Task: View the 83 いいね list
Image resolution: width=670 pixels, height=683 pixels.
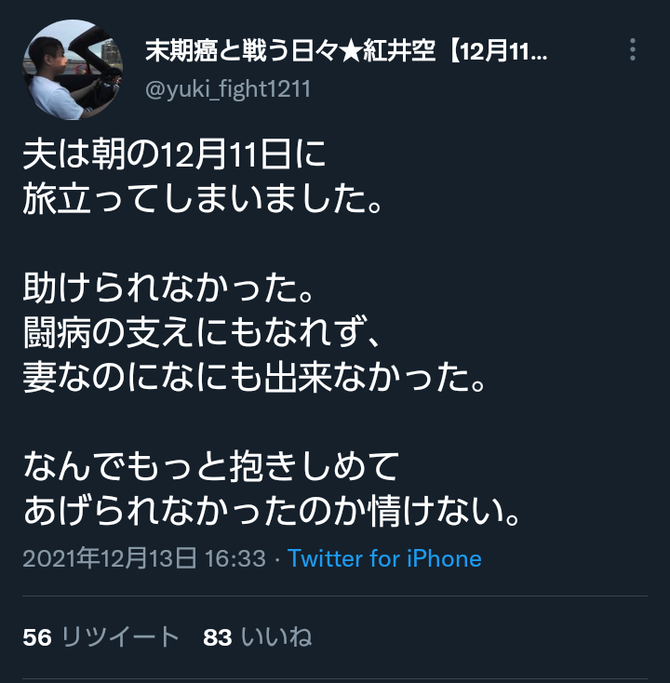Action: [257, 637]
